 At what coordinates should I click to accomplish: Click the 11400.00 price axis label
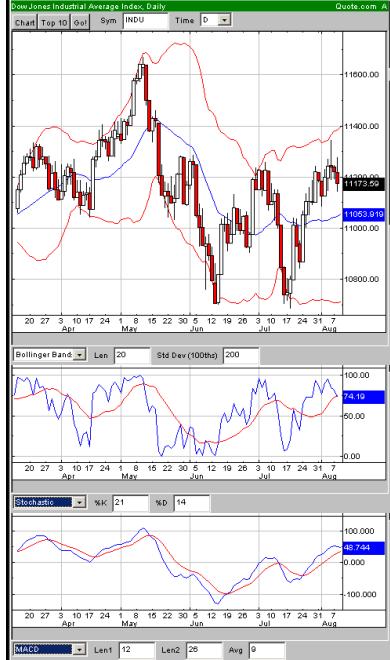coord(362,126)
